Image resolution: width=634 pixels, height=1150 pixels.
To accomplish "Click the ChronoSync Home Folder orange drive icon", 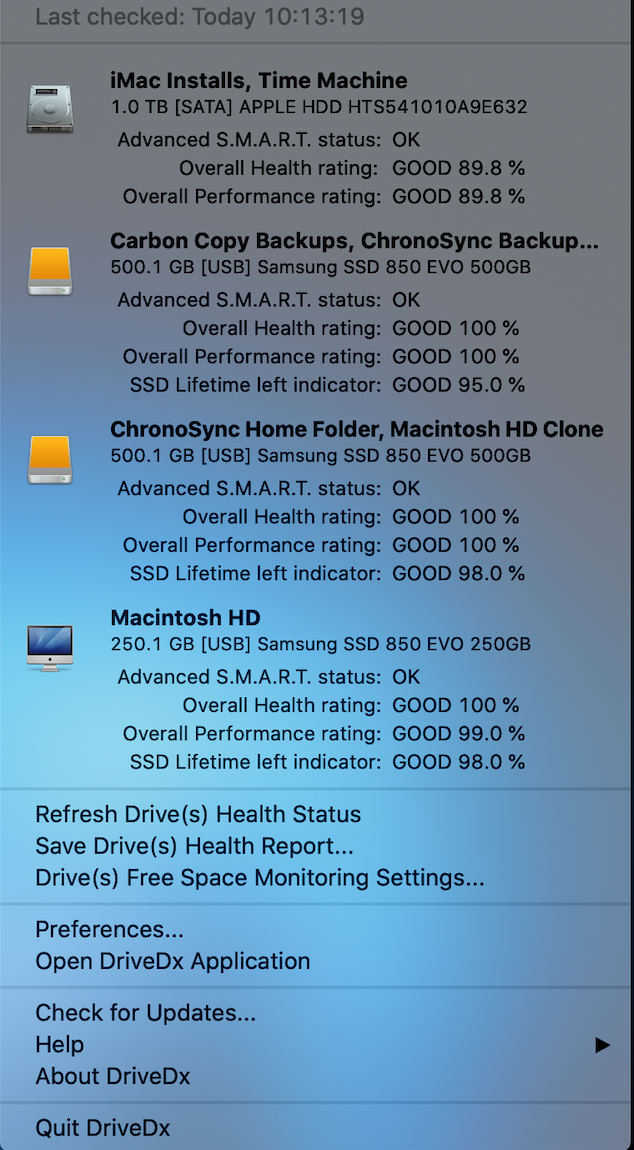I will tap(50, 459).
